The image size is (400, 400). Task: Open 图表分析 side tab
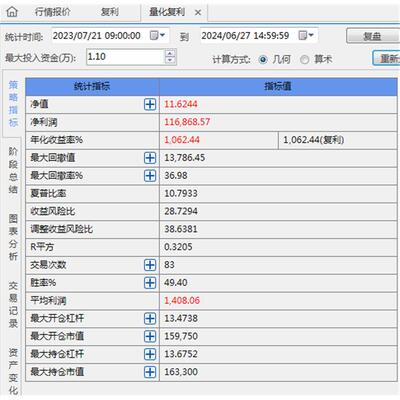[x=13, y=237]
